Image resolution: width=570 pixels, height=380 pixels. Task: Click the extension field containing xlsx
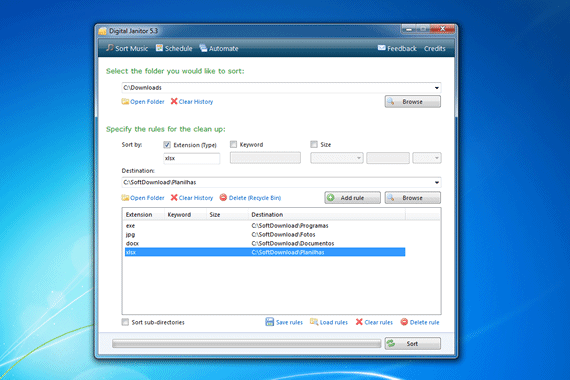click(192, 158)
